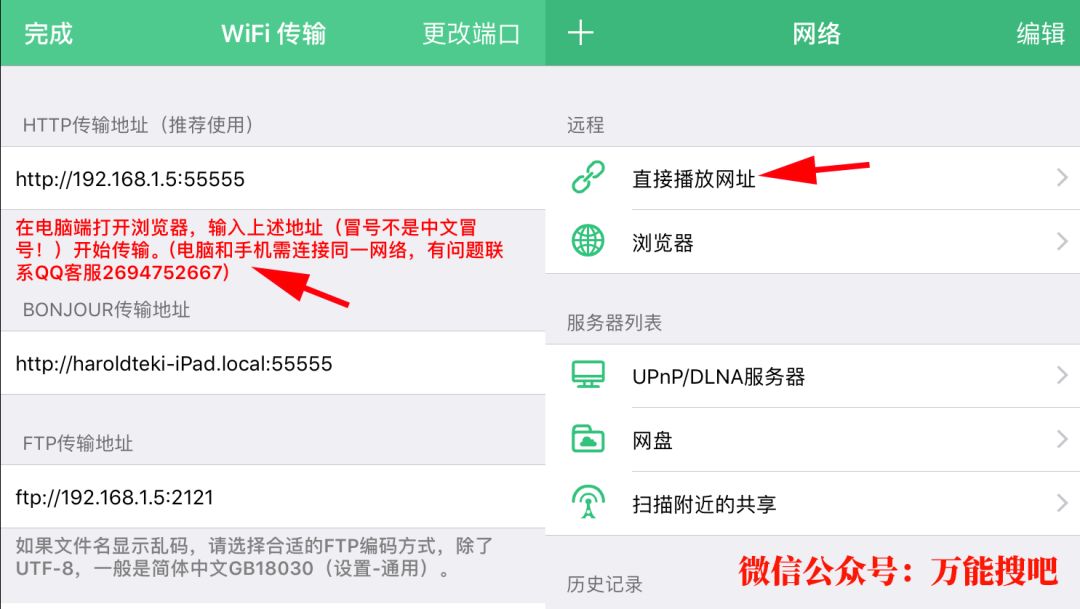Select the UPnP/DLNA monitor icon
Screen dimensions: 1080x609
[588, 375]
